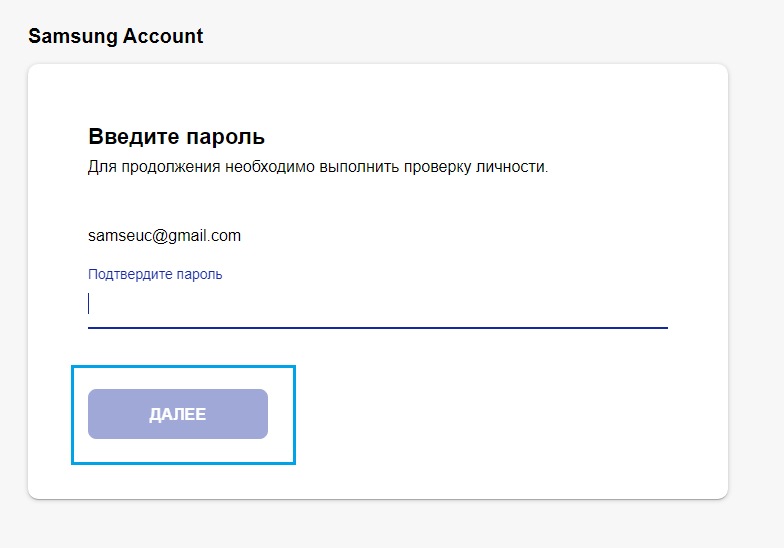Click the word личности in the description
Viewport: 784px width, 548px height.
[x=512, y=166]
